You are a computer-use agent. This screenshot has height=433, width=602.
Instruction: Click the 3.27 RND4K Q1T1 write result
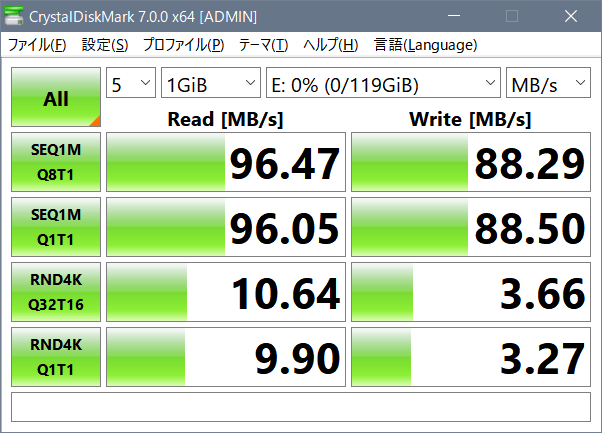tap(471, 357)
